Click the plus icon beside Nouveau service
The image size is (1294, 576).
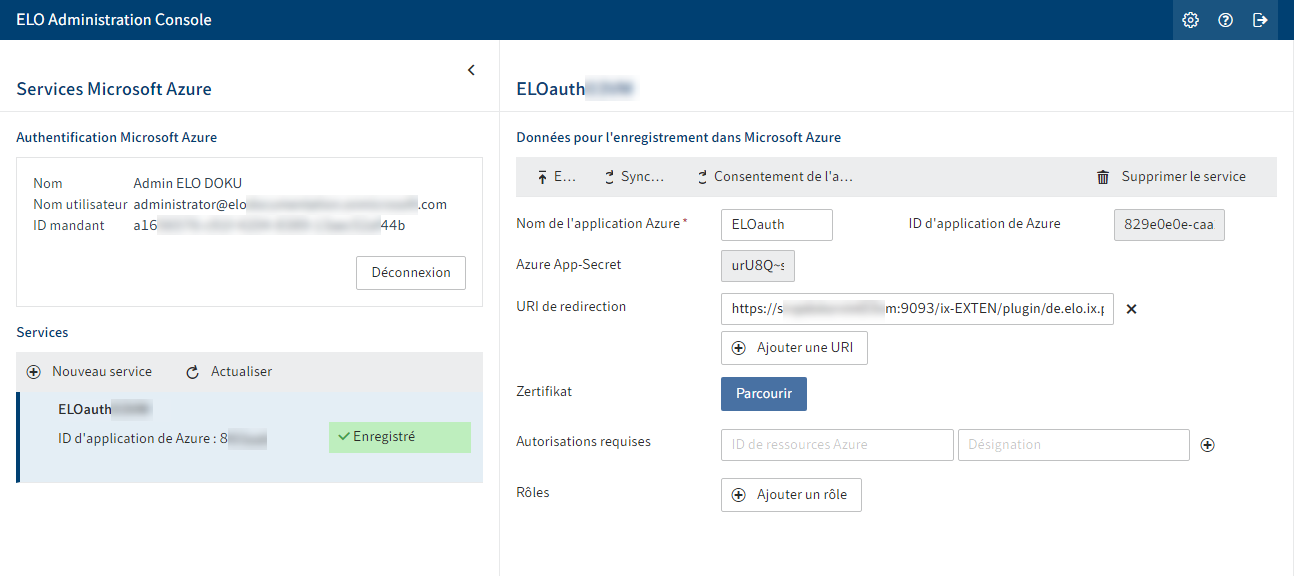pyautogui.click(x=34, y=371)
